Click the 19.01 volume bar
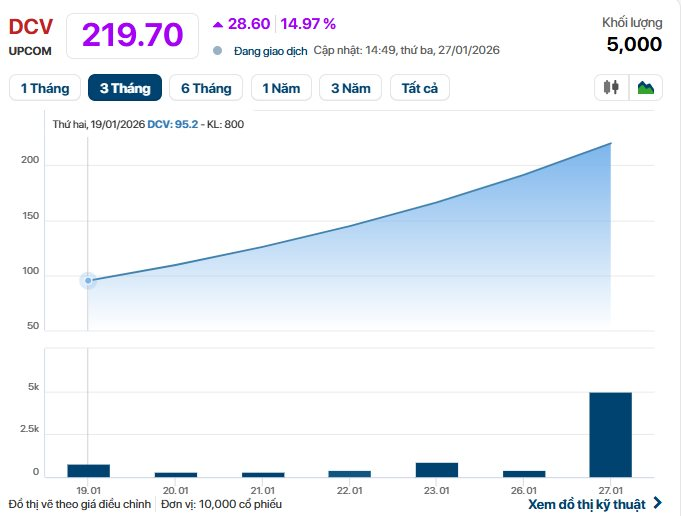The height and width of the screenshot is (516, 681). (x=88, y=470)
